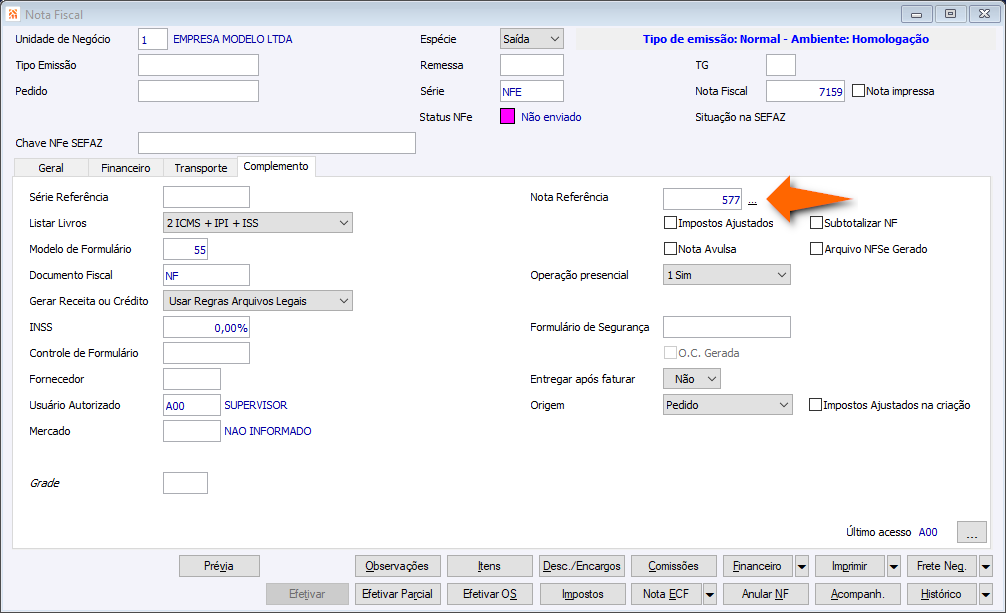Viewport: 1006px width, 613px height.
Task: Click the Modelo de Formulário field
Action: click(185, 249)
